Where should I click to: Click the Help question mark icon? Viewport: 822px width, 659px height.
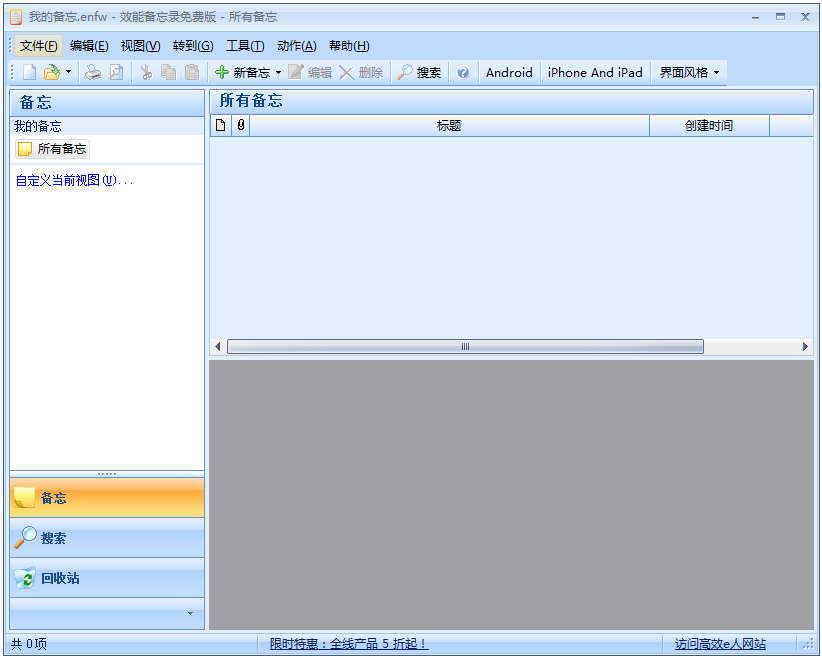[461, 71]
